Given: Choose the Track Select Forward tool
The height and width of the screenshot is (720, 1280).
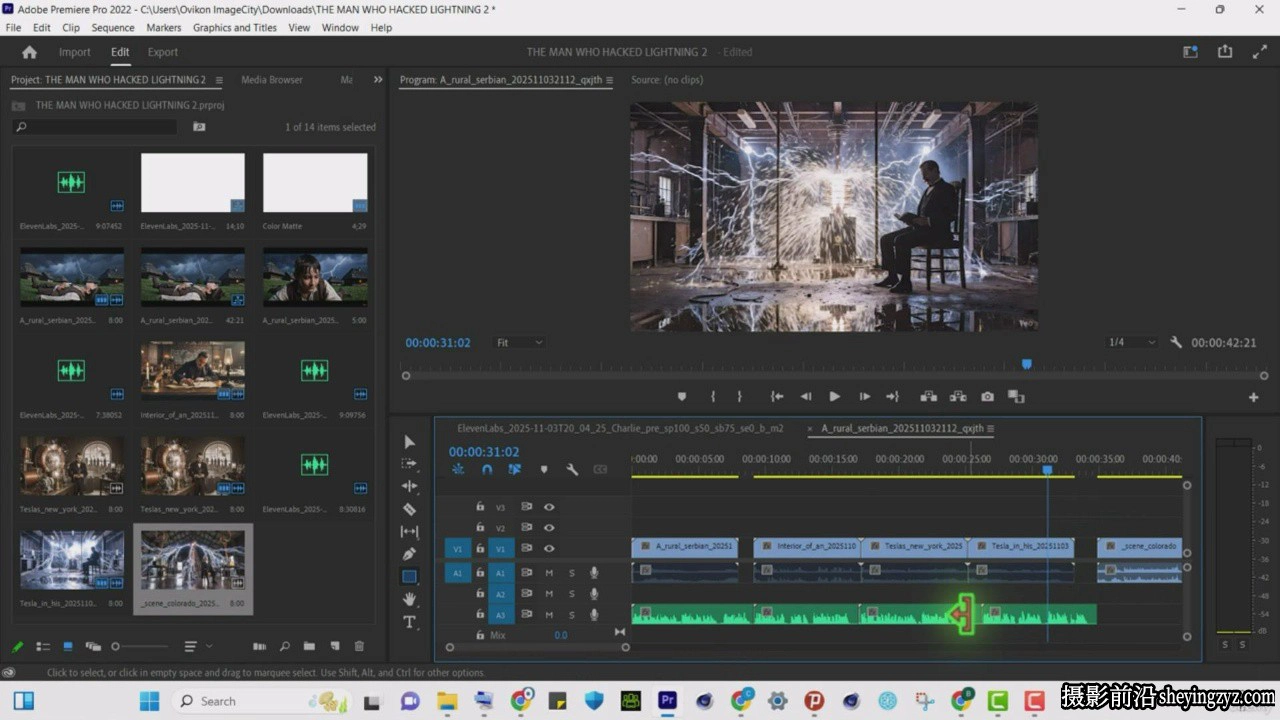Looking at the screenshot, I should click(409, 464).
